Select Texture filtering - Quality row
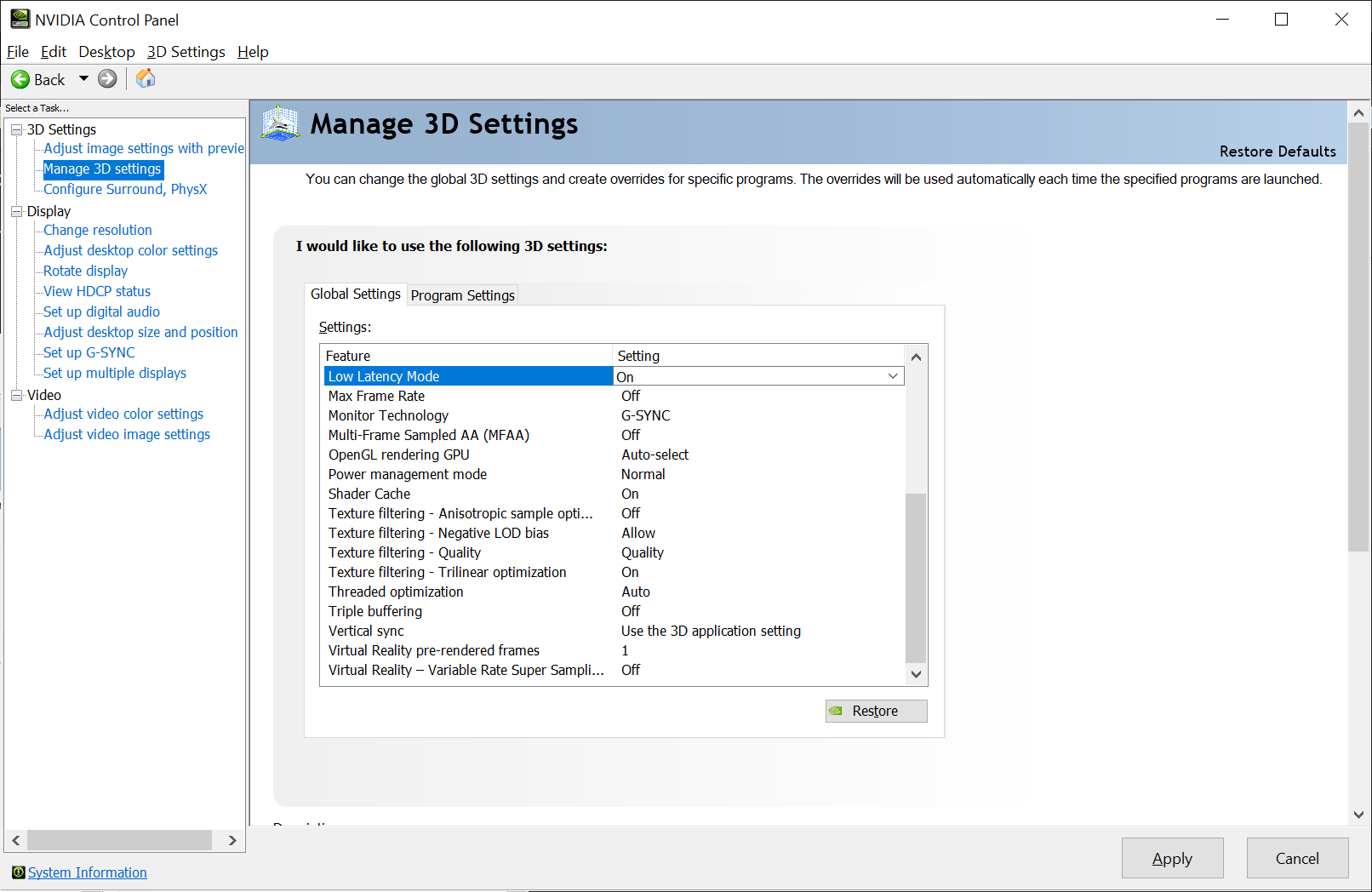 point(614,552)
